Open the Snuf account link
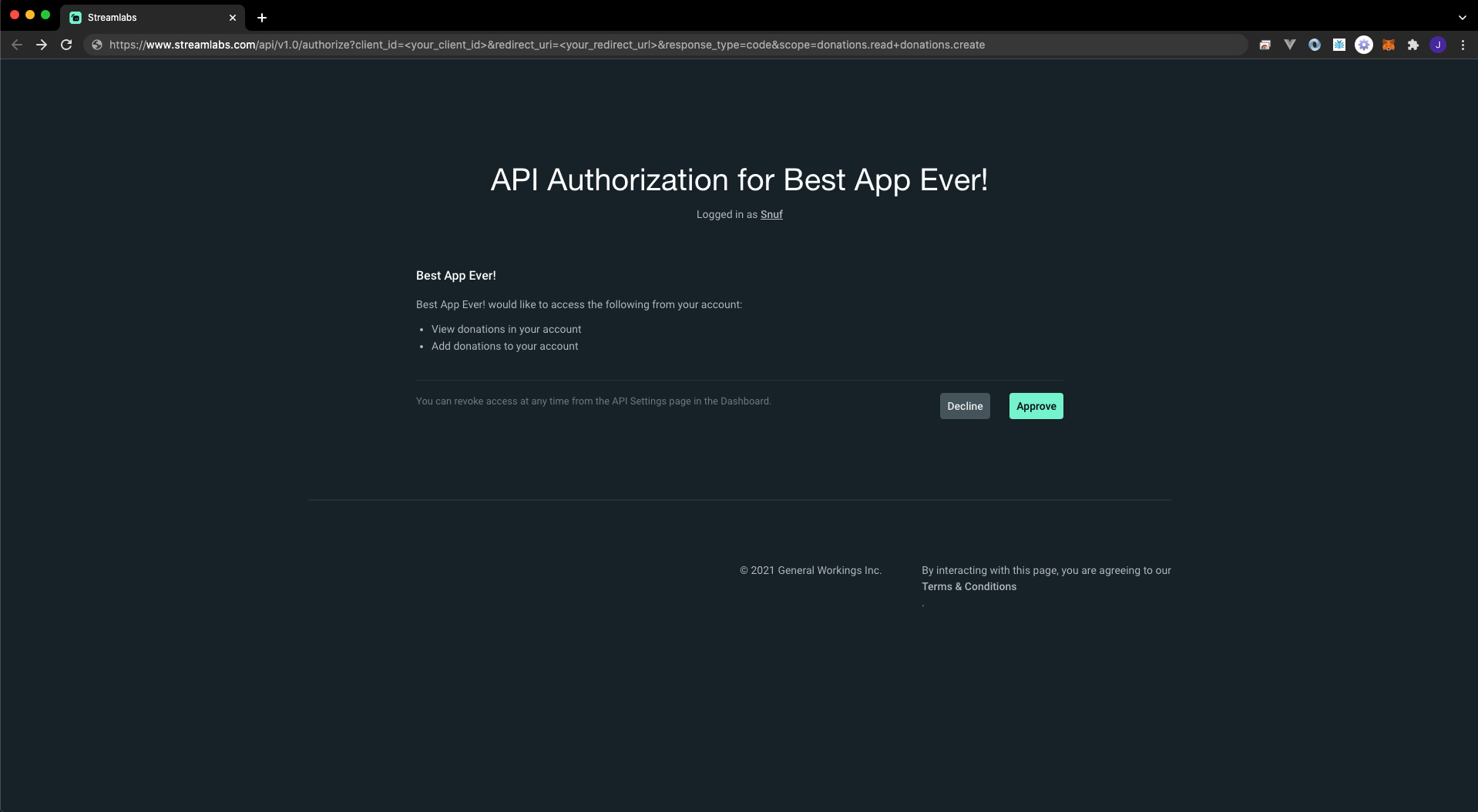This screenshot has width=1478, height=812. coord(771,214)
